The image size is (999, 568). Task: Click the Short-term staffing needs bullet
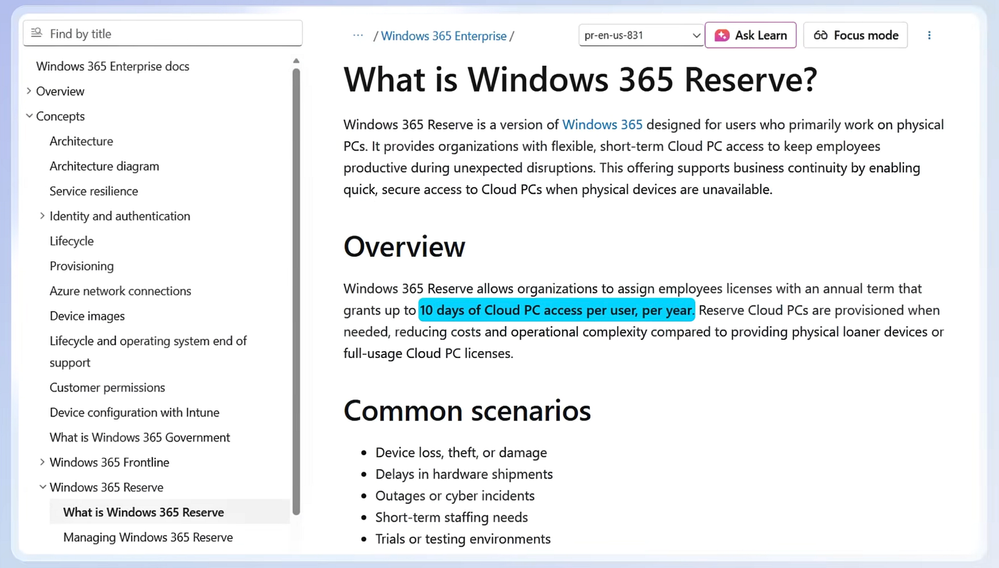pyautogui.click(x=452, y=518)
